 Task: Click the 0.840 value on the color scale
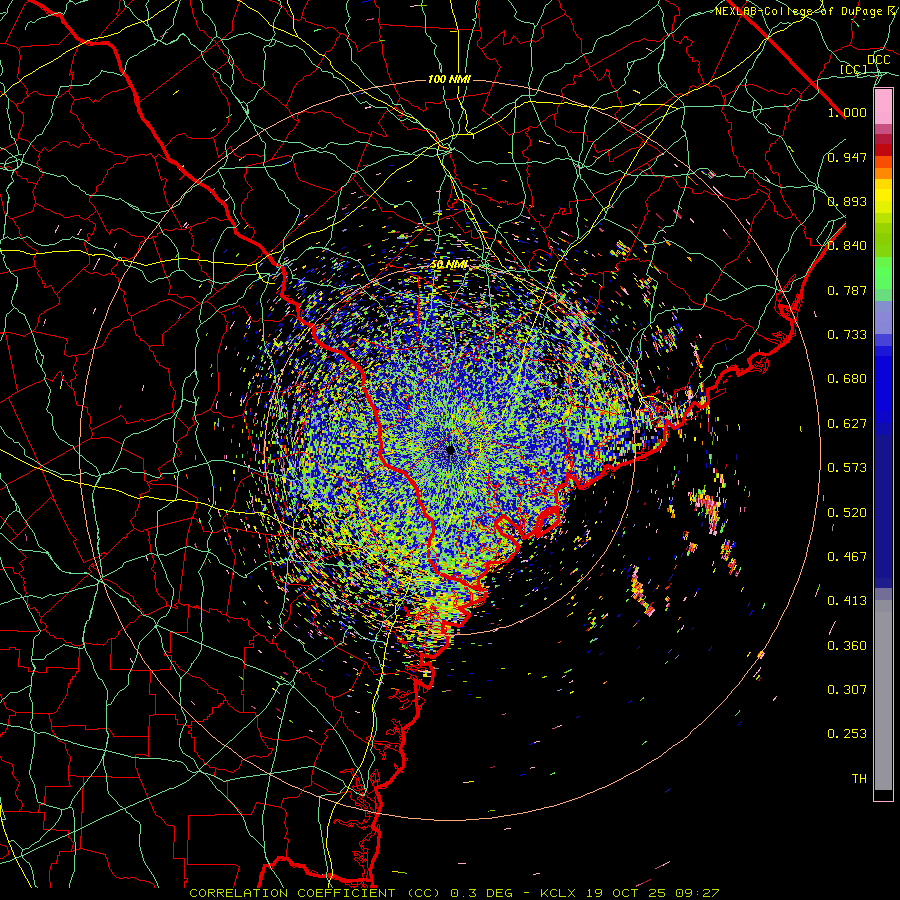(847, 246)
